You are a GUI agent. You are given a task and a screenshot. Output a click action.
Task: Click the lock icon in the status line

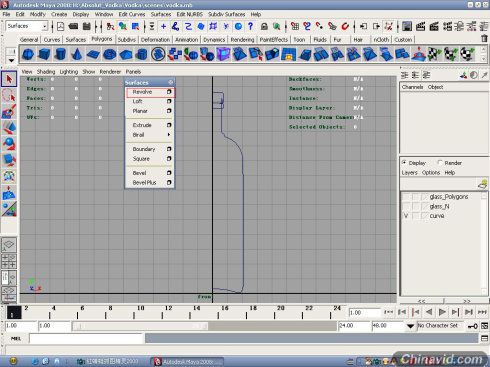[264, 26]
